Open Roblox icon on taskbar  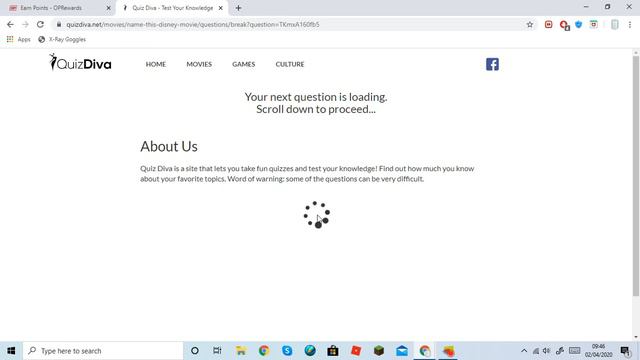pyautogui.click(x=356, y=351)
